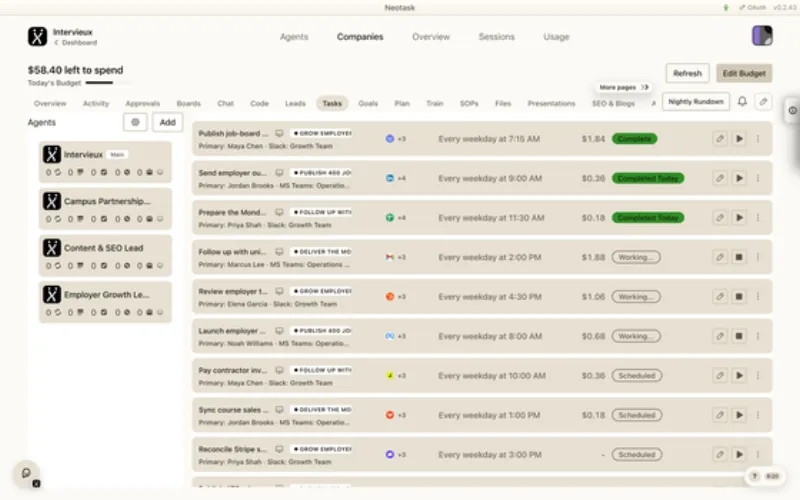The height and width of the screenshot is (500, 800).
Task: Click the Files page tab
Action: tap(503, 104)
